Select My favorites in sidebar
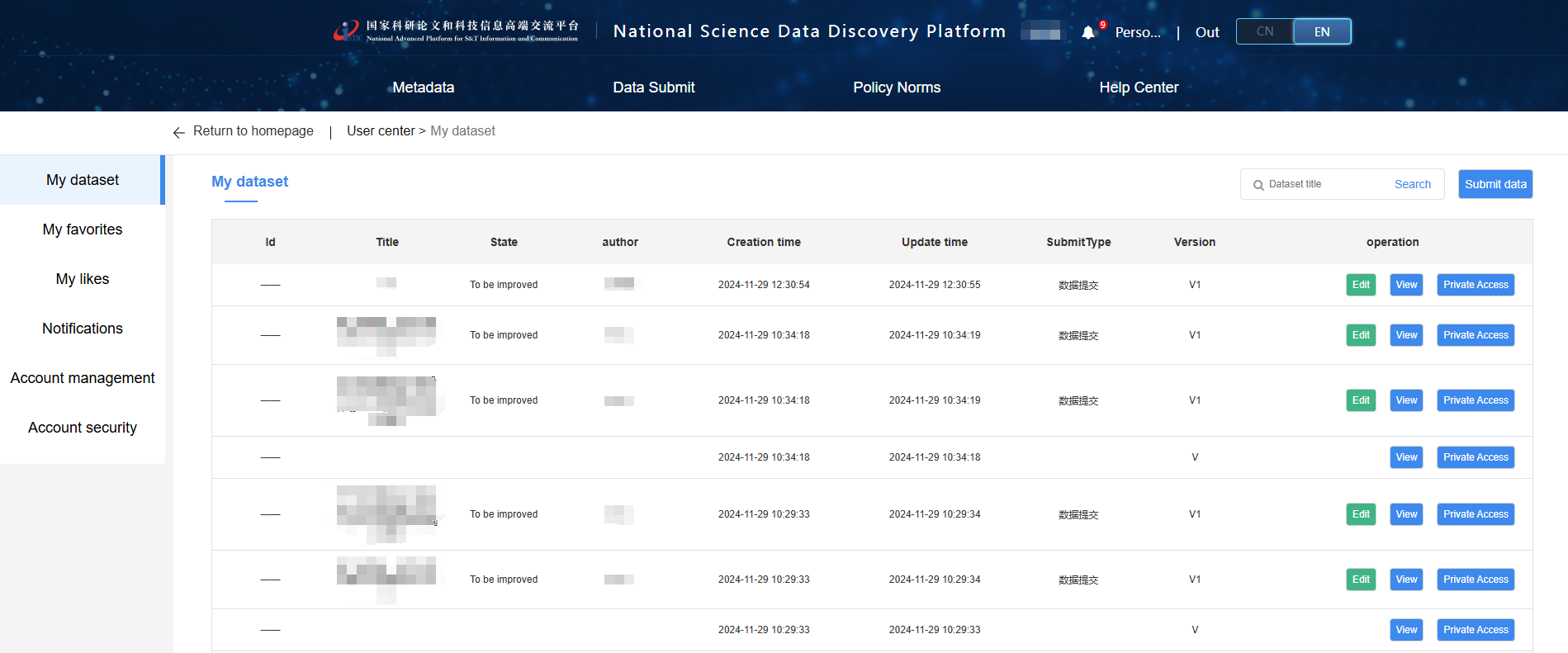Screen dimensions: 1568x653 pos(83,229)
